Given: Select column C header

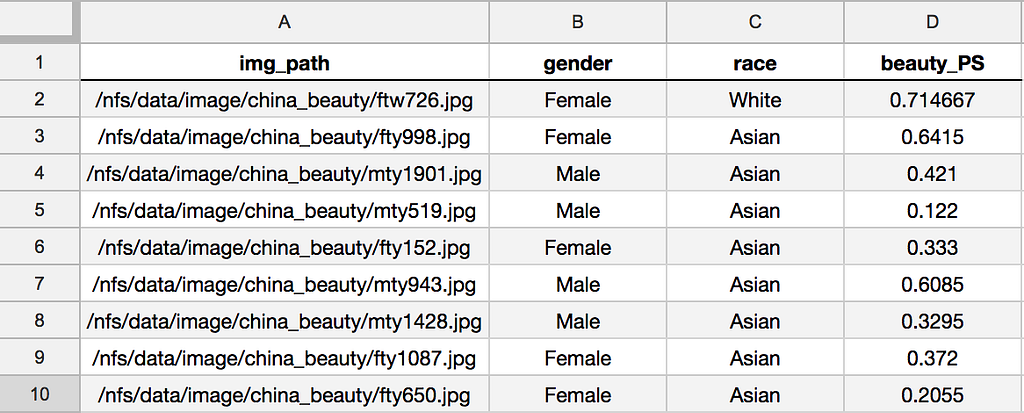Looking at the screenshot, I should point(755,21).
